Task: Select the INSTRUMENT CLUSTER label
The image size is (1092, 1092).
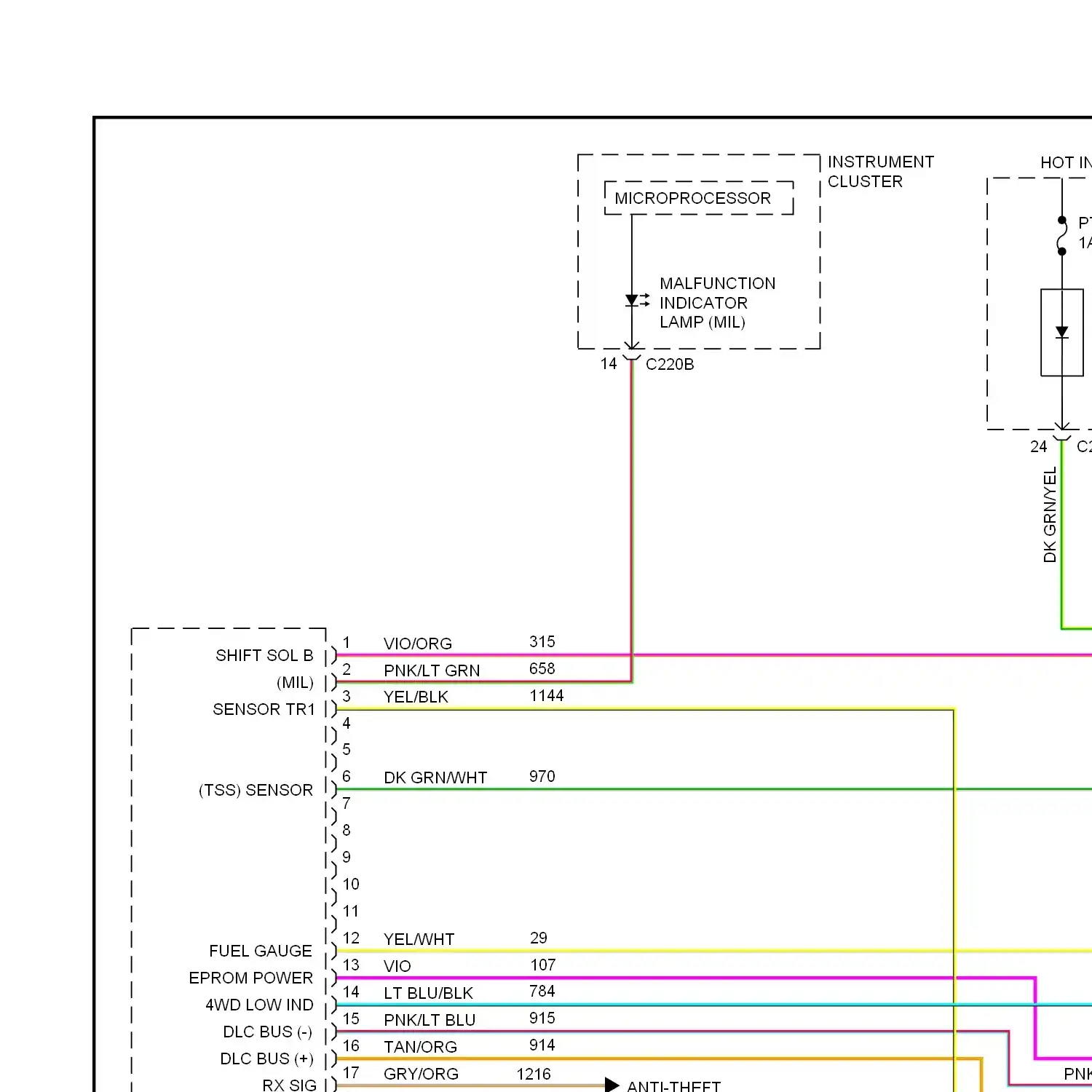Action: tap(880, 172)
